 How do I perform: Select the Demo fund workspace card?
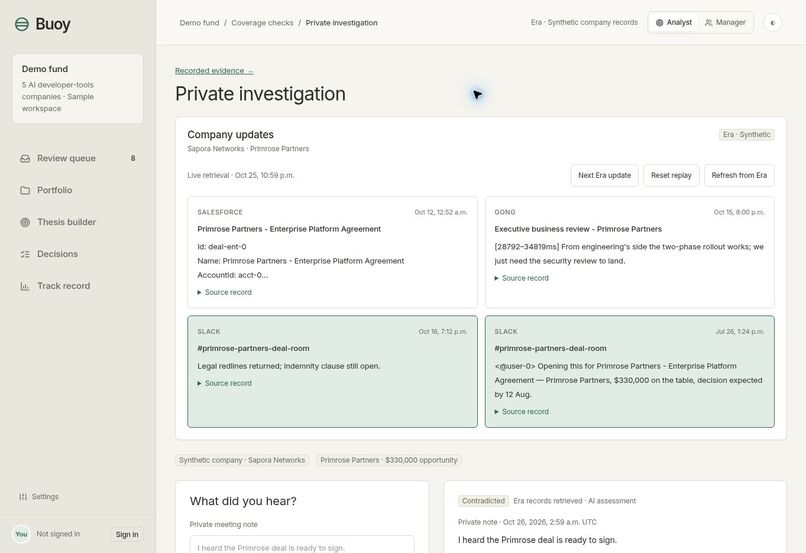pyautogui.click(x=78, y=88)
